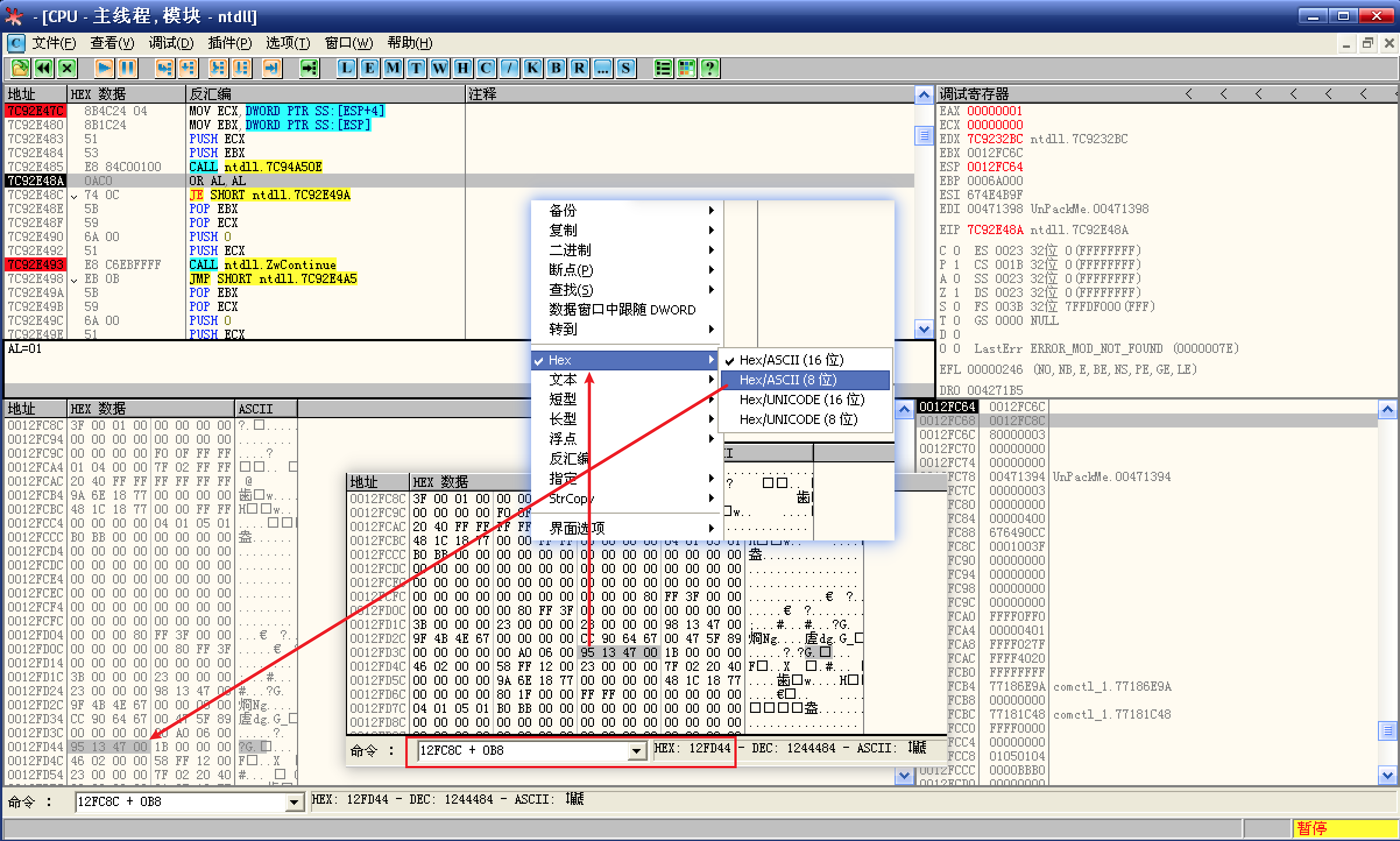Show the Breakpoints B window icon
This screenshot has height=841, width=1400.
click(556, 68)
